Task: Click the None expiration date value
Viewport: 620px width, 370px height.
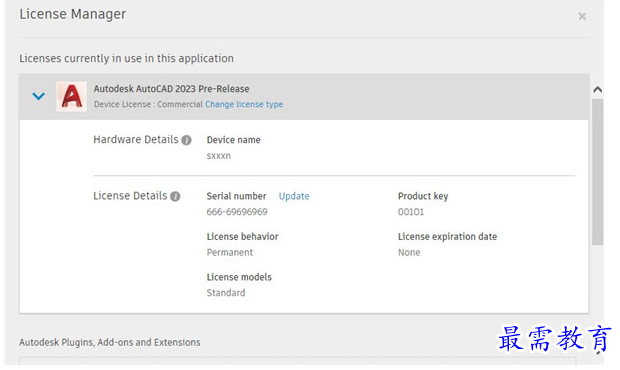Action: (x=409, y=252)
